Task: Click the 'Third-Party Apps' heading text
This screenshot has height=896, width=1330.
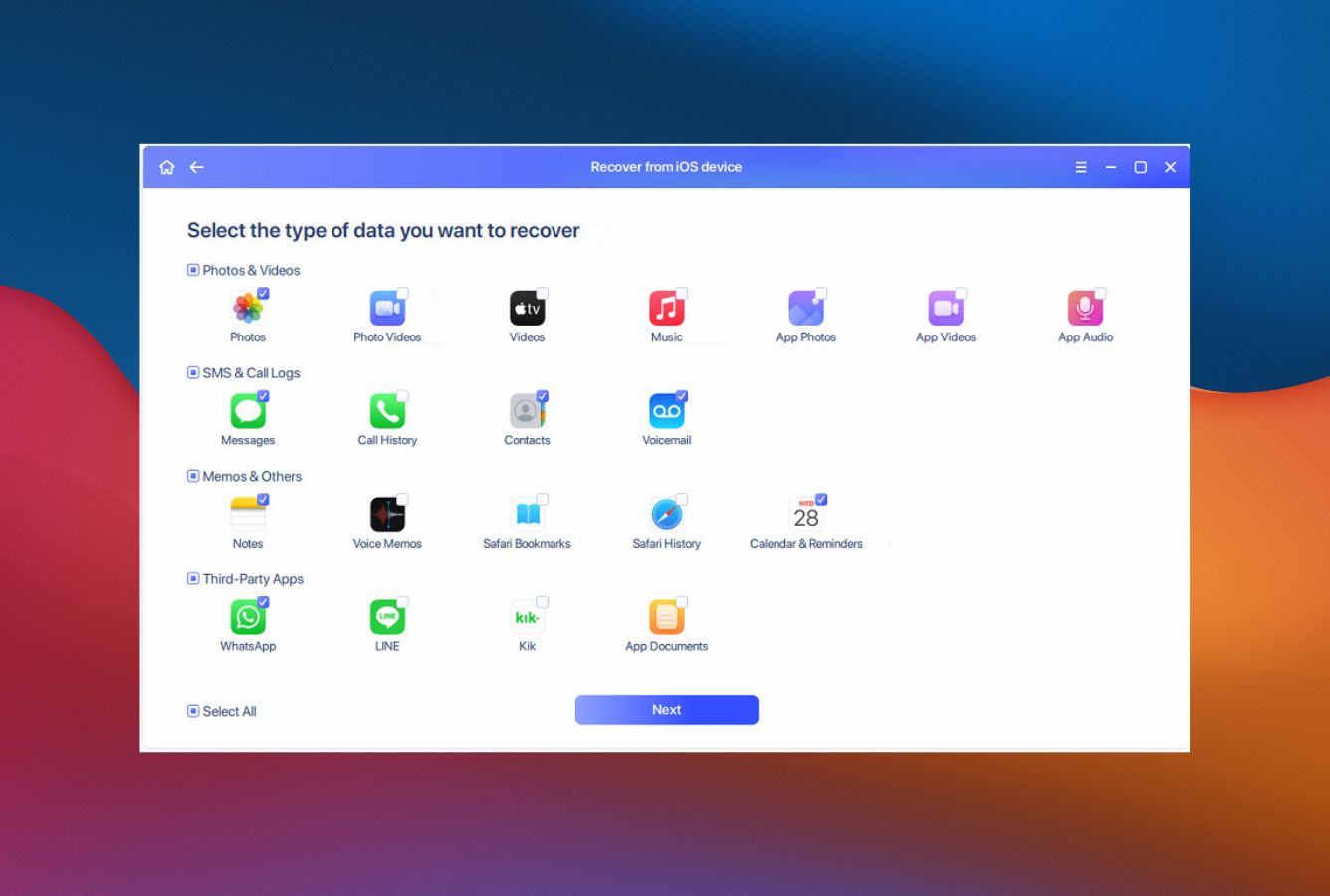Action: tap(253, 579)
